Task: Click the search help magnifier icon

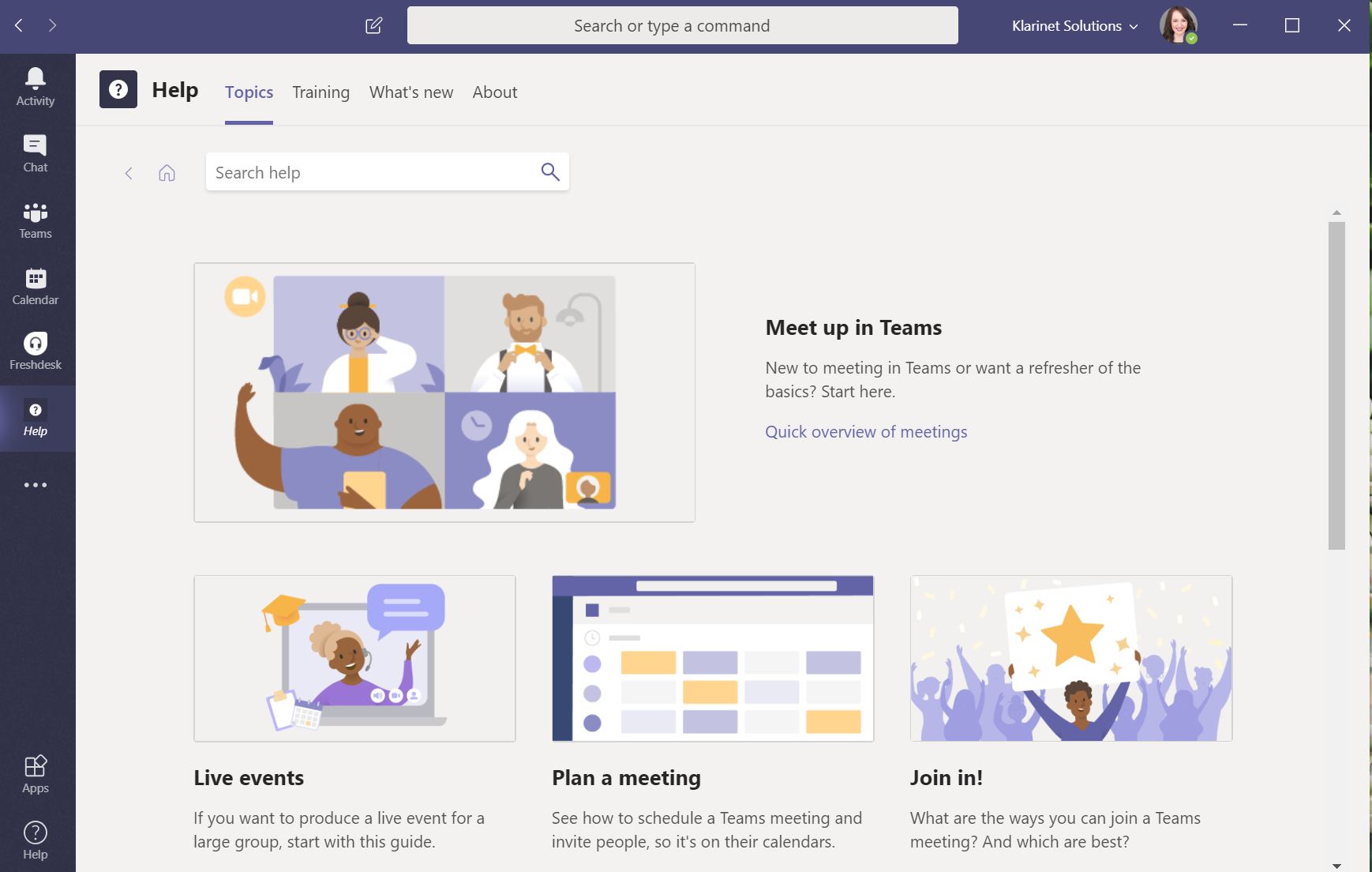Action: point(550,171)
